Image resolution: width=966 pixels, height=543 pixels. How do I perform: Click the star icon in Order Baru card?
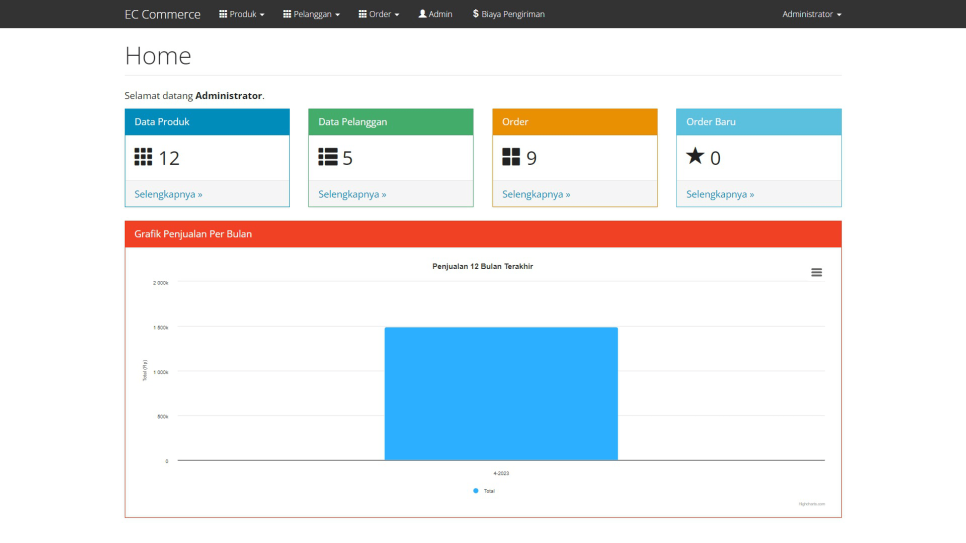[x=695, y=156]
